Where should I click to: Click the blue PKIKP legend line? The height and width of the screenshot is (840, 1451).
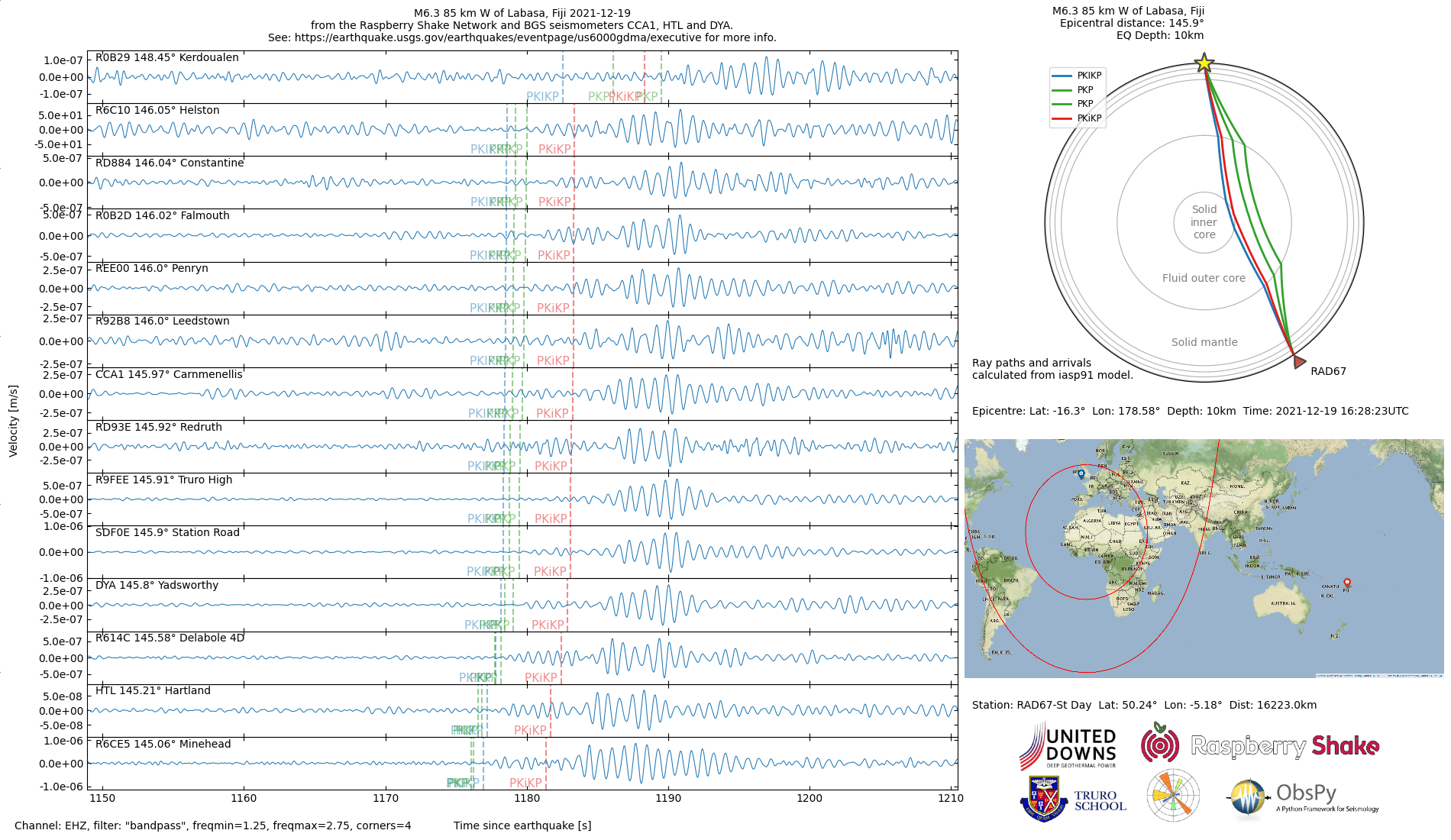pos(1062,76)
